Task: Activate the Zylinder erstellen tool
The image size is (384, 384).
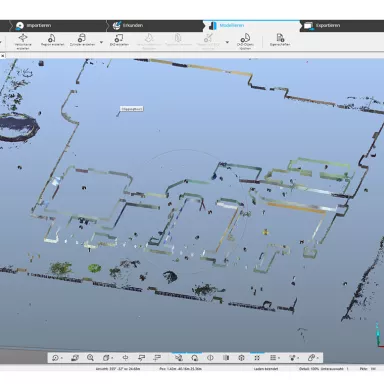Action: (x=82, y=40)
